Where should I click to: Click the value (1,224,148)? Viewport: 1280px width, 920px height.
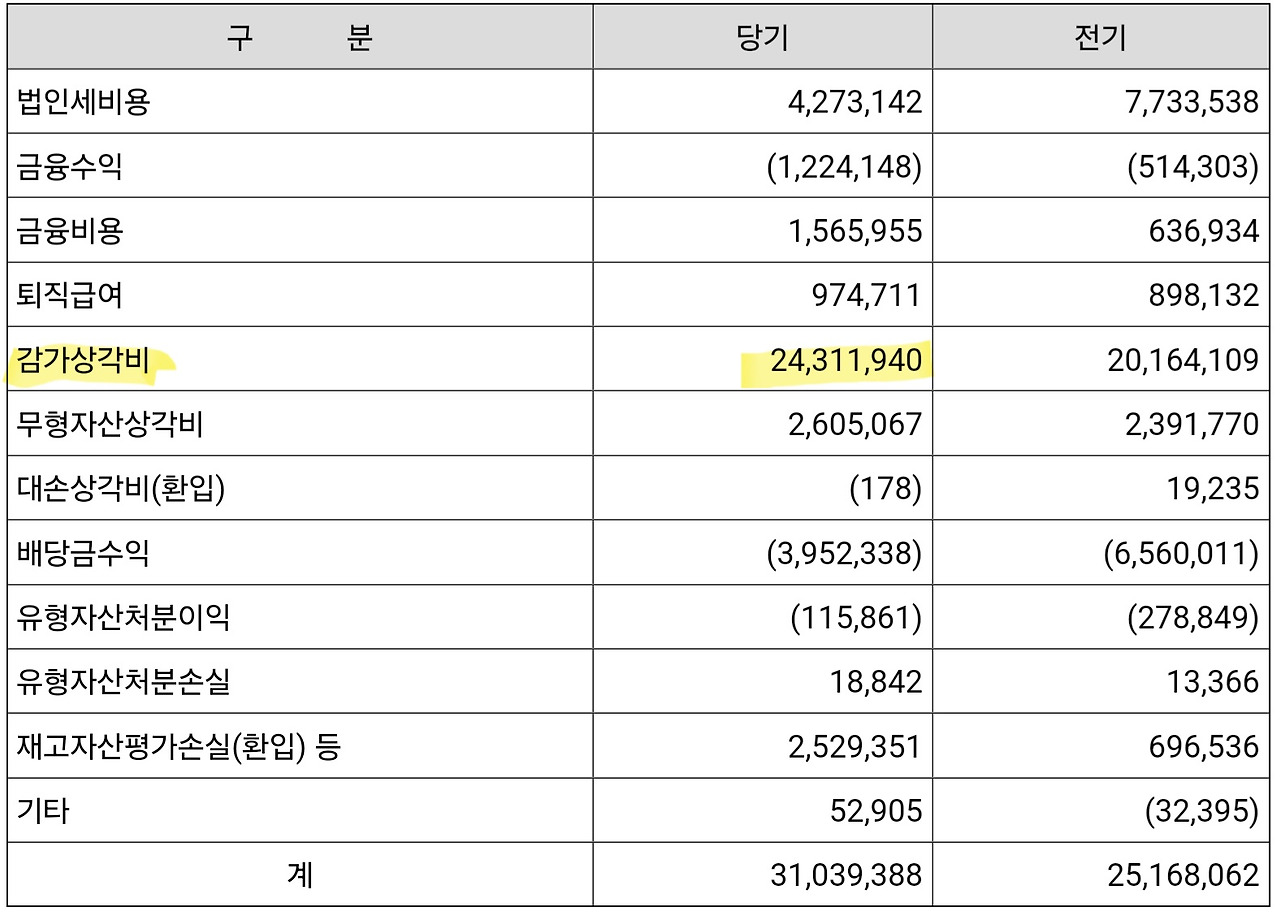pos(844,166)
